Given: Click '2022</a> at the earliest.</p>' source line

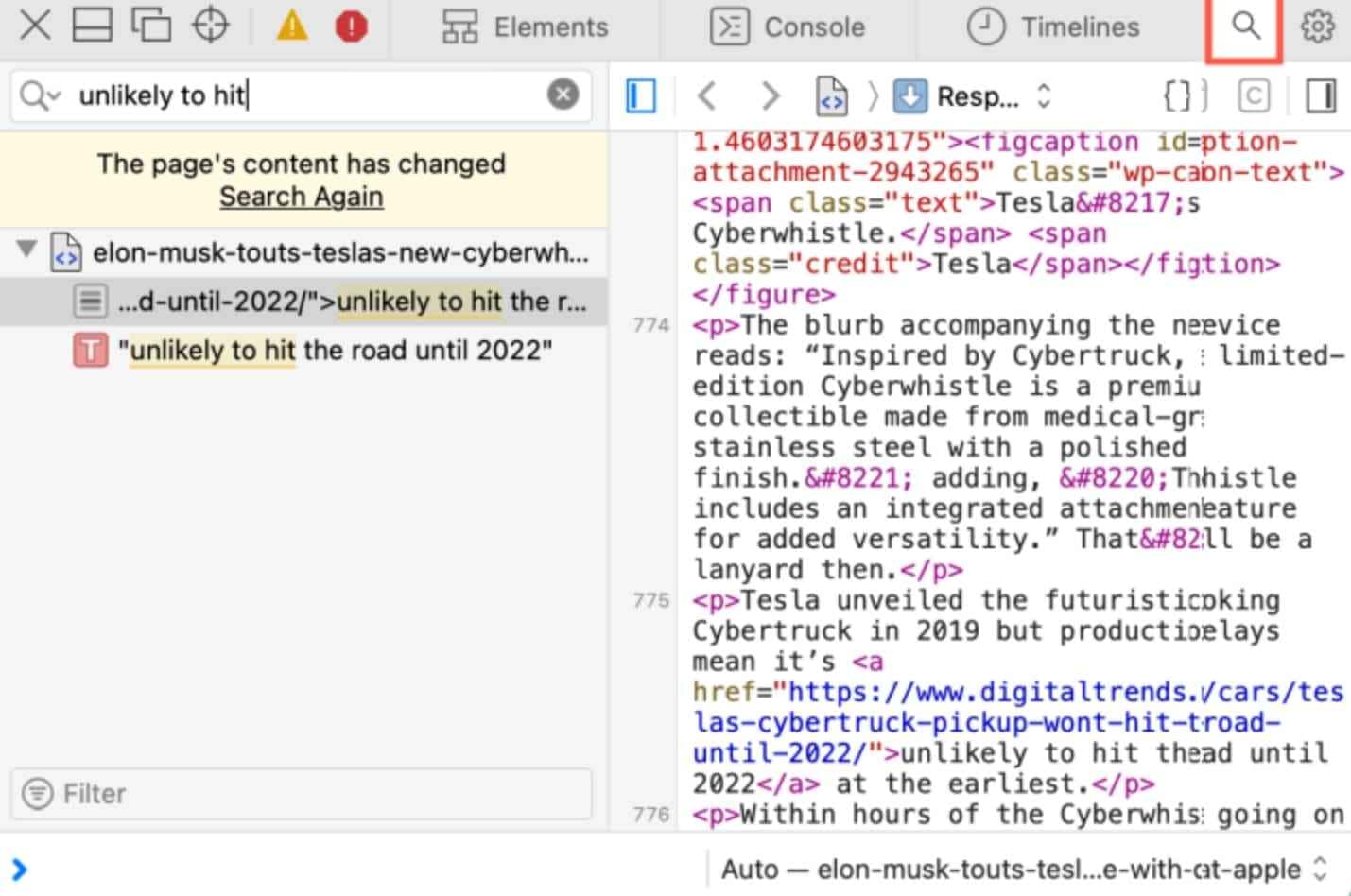Looking at the screenshot, I should [x=924, y=784].
